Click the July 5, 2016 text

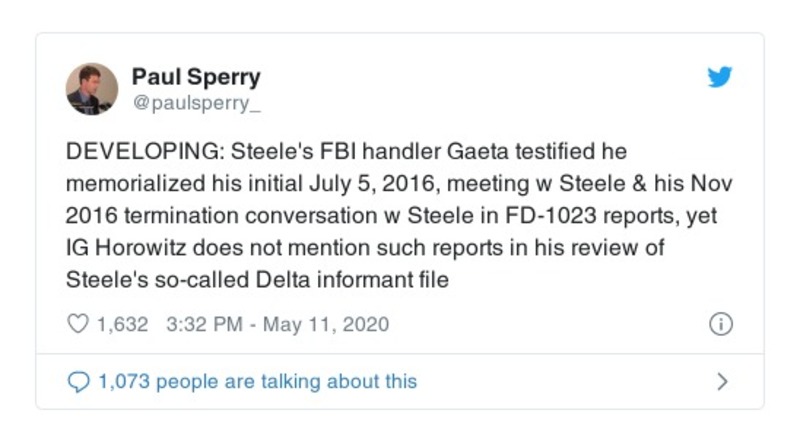[351, 184]
